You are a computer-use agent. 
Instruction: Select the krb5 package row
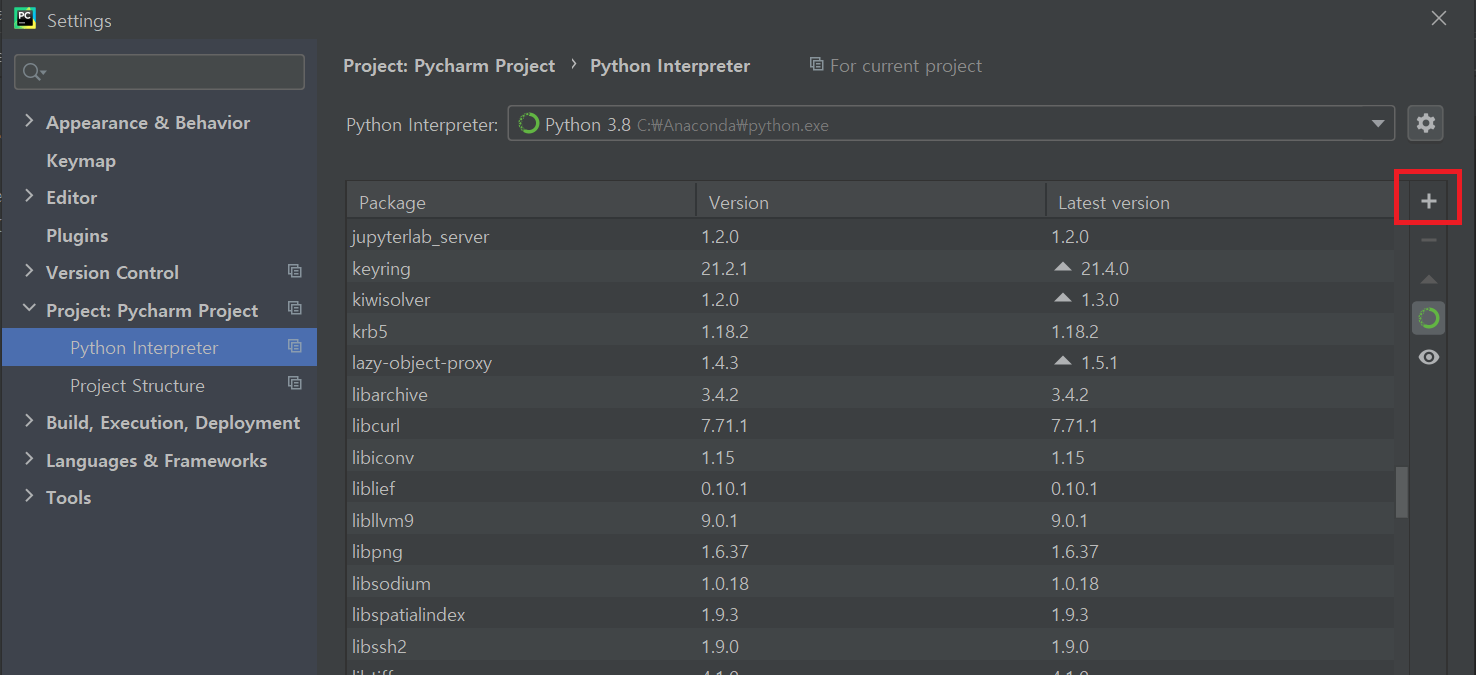pyautogui.click(x=870, y=331)
